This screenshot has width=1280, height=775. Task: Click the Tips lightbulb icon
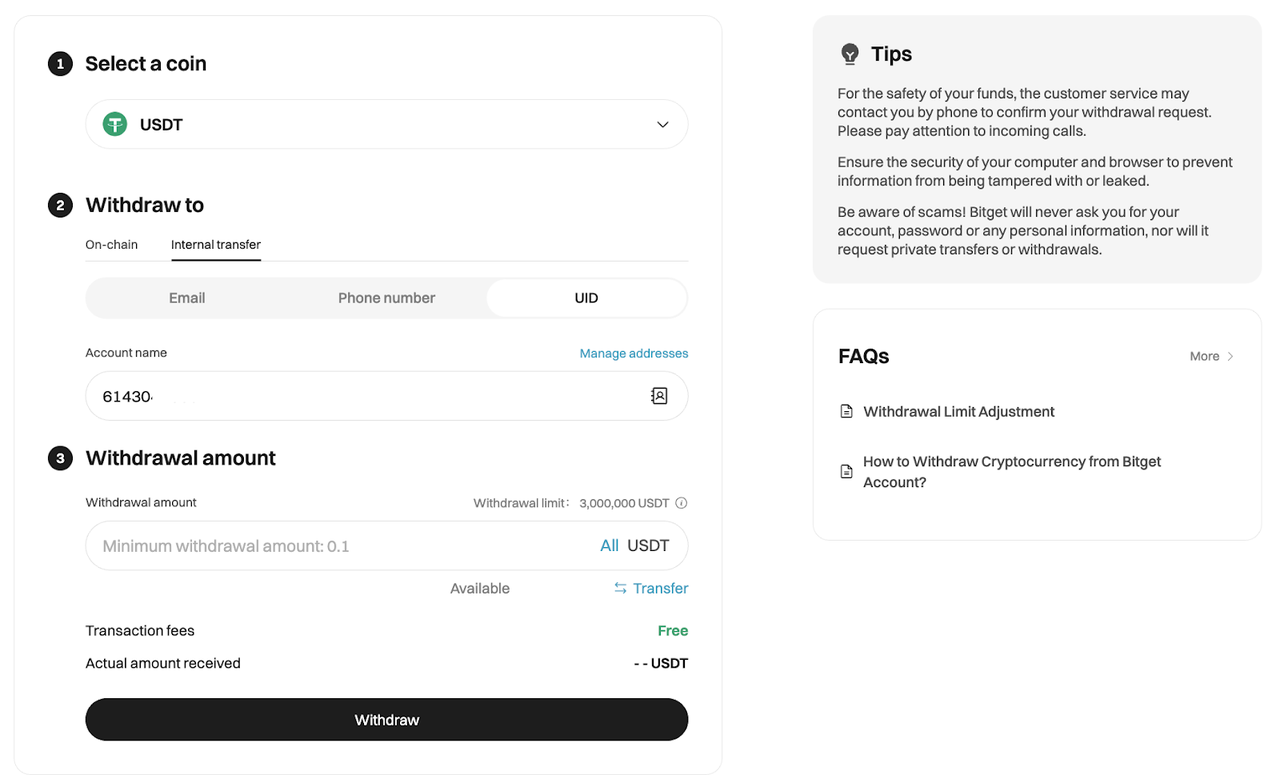point(850,54)
